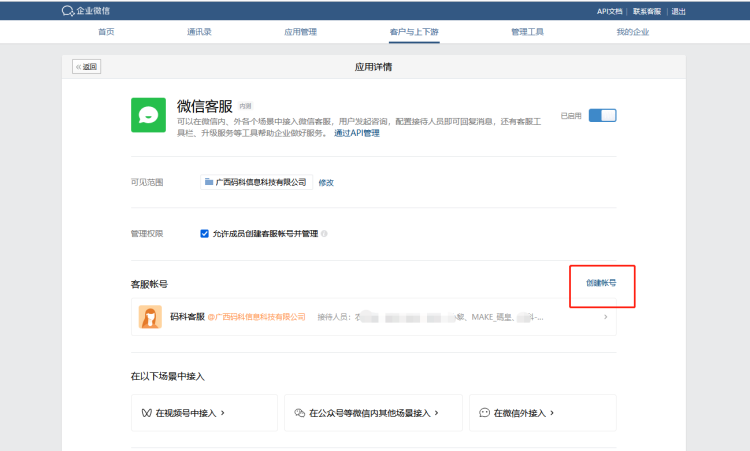750x451 pixels.
Task: Click 退出 to log out
Action: pyautogui.click(x=678, y=11)
